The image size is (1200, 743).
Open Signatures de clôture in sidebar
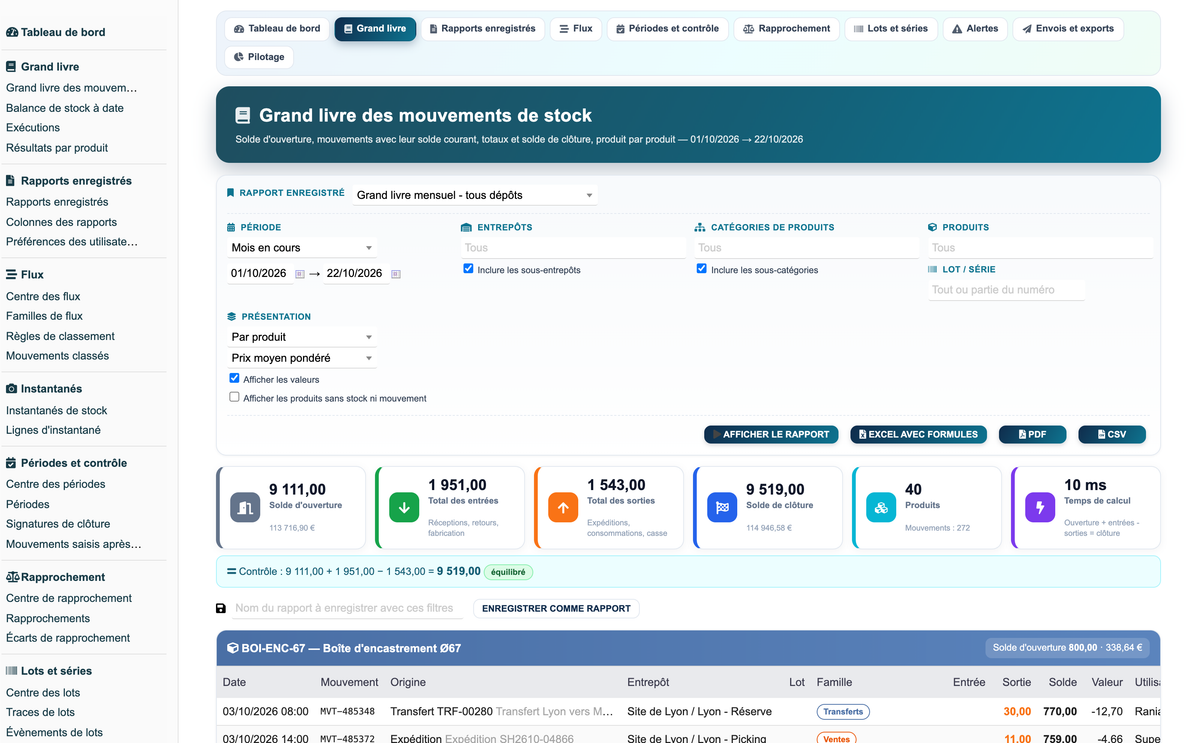point(58,524)
